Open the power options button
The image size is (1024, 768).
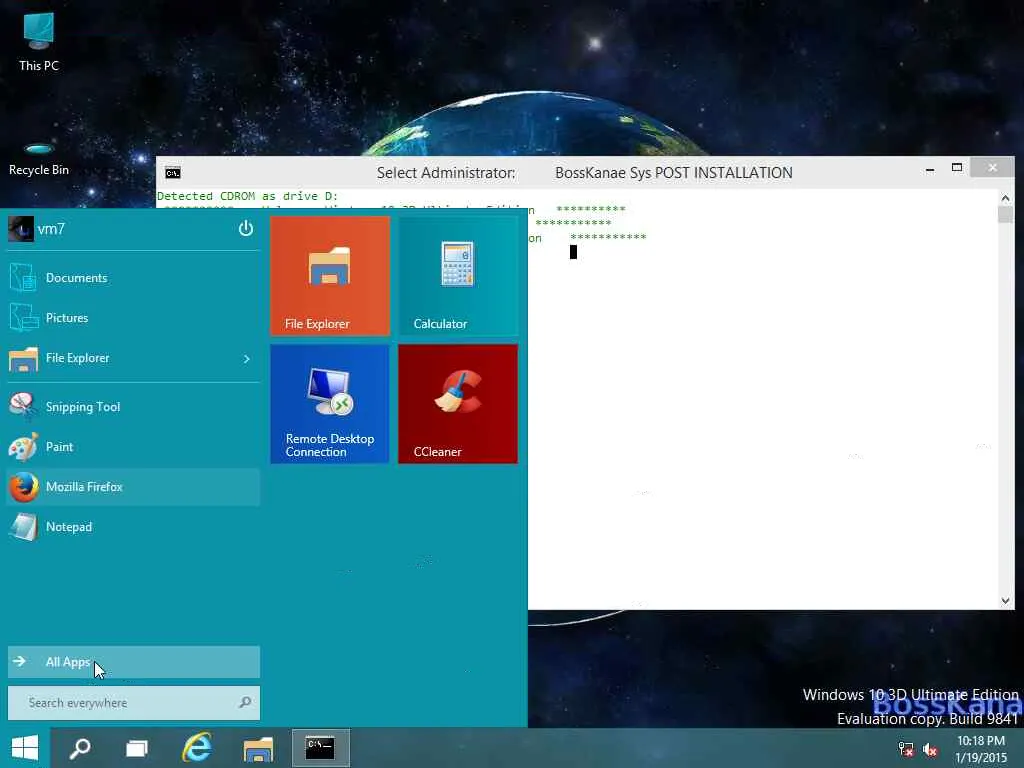[246, 229]
